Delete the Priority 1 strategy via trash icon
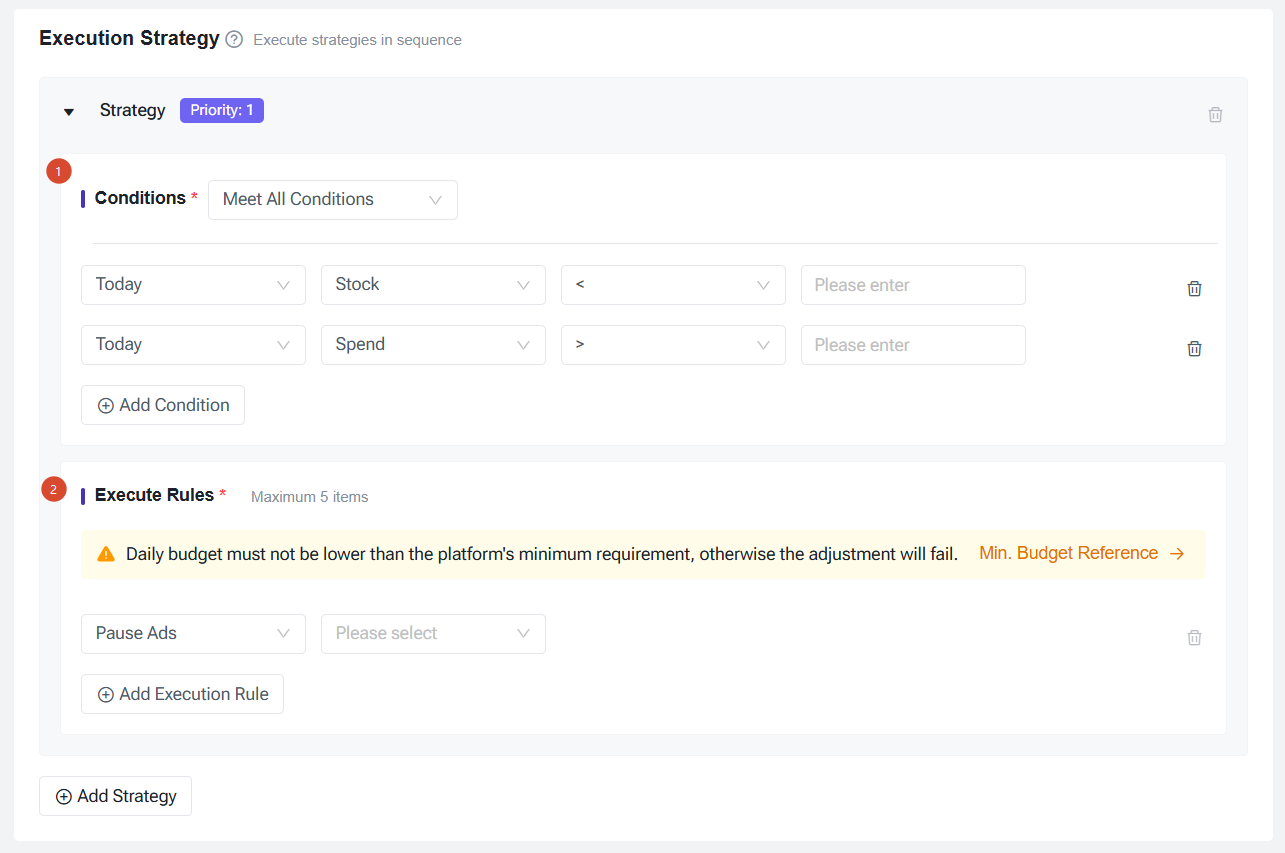Screen dimensions: 1285x853 1215,114
